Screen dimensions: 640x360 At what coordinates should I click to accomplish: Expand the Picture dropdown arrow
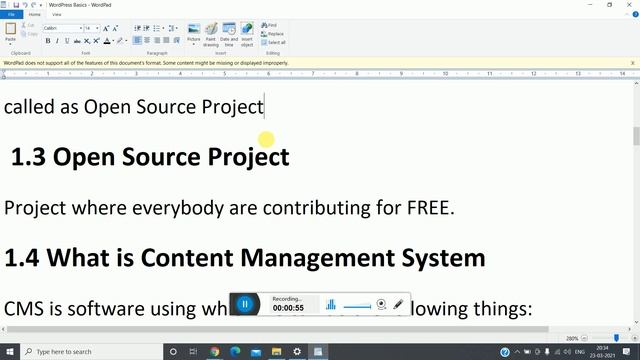[194, 43]
